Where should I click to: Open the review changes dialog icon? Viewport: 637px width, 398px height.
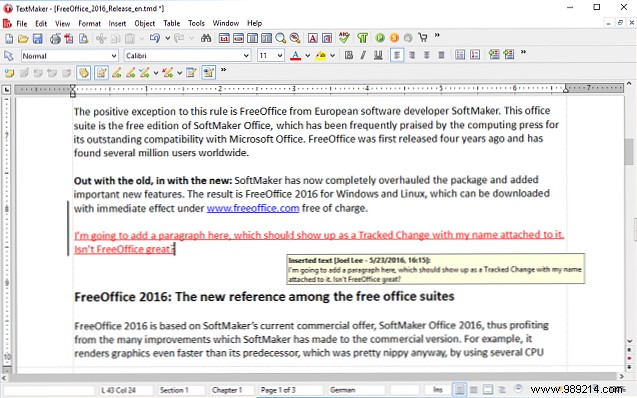[x=191, y=73]
